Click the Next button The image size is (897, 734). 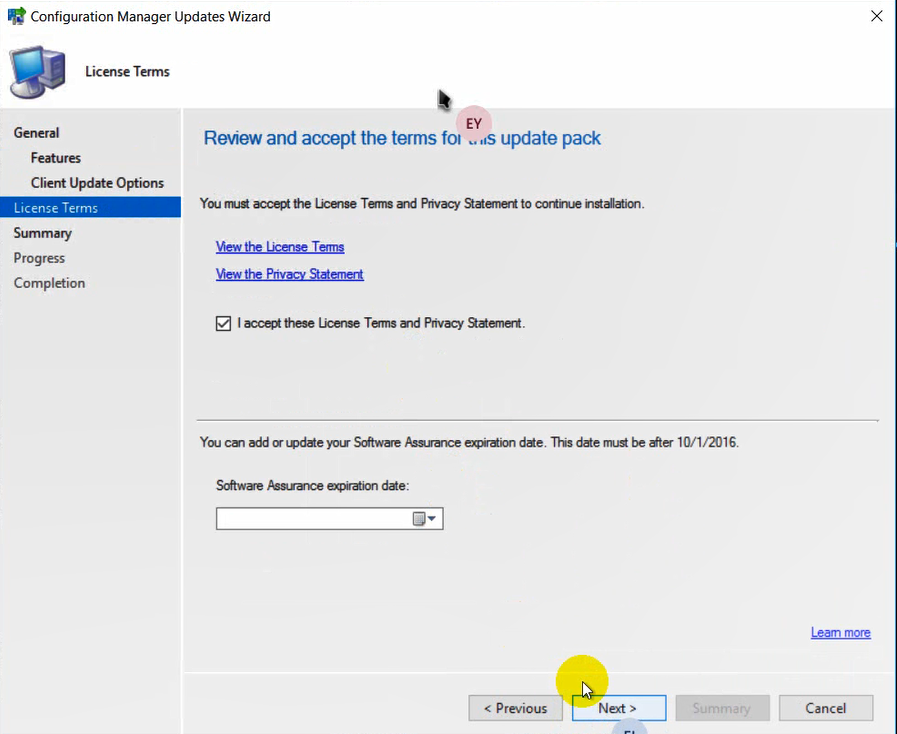coord(619,708)
